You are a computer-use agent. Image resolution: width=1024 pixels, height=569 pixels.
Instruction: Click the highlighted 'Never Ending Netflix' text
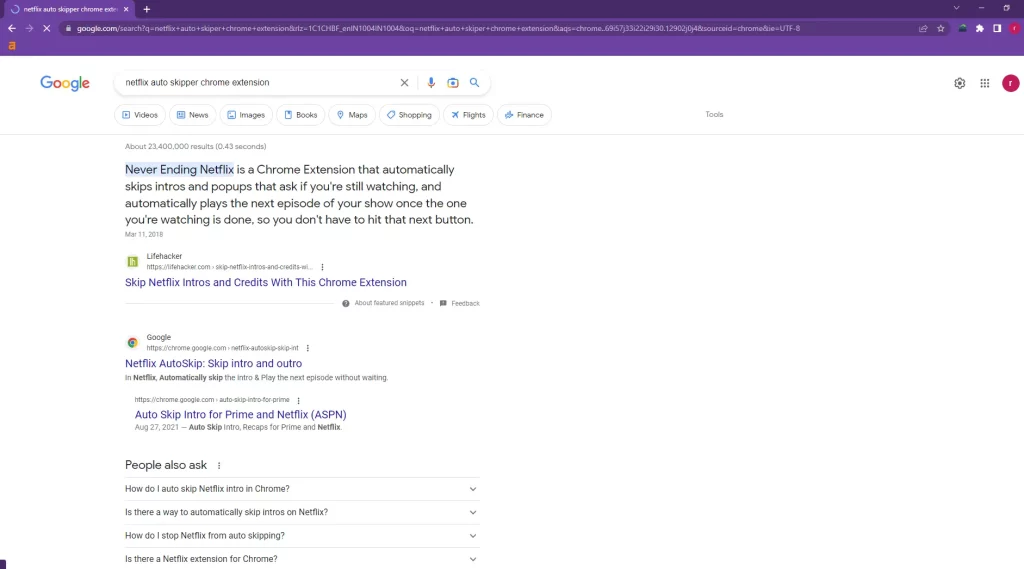pos(179,169)
